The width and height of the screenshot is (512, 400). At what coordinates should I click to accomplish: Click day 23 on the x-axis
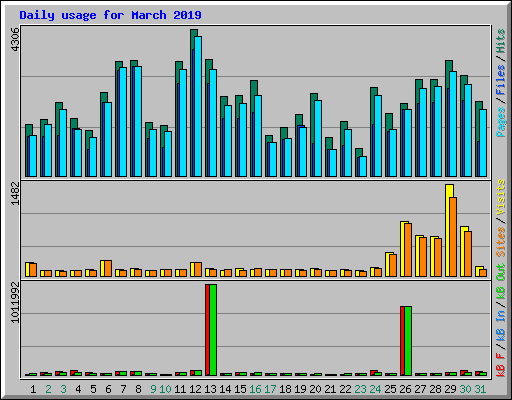point(360,389)
